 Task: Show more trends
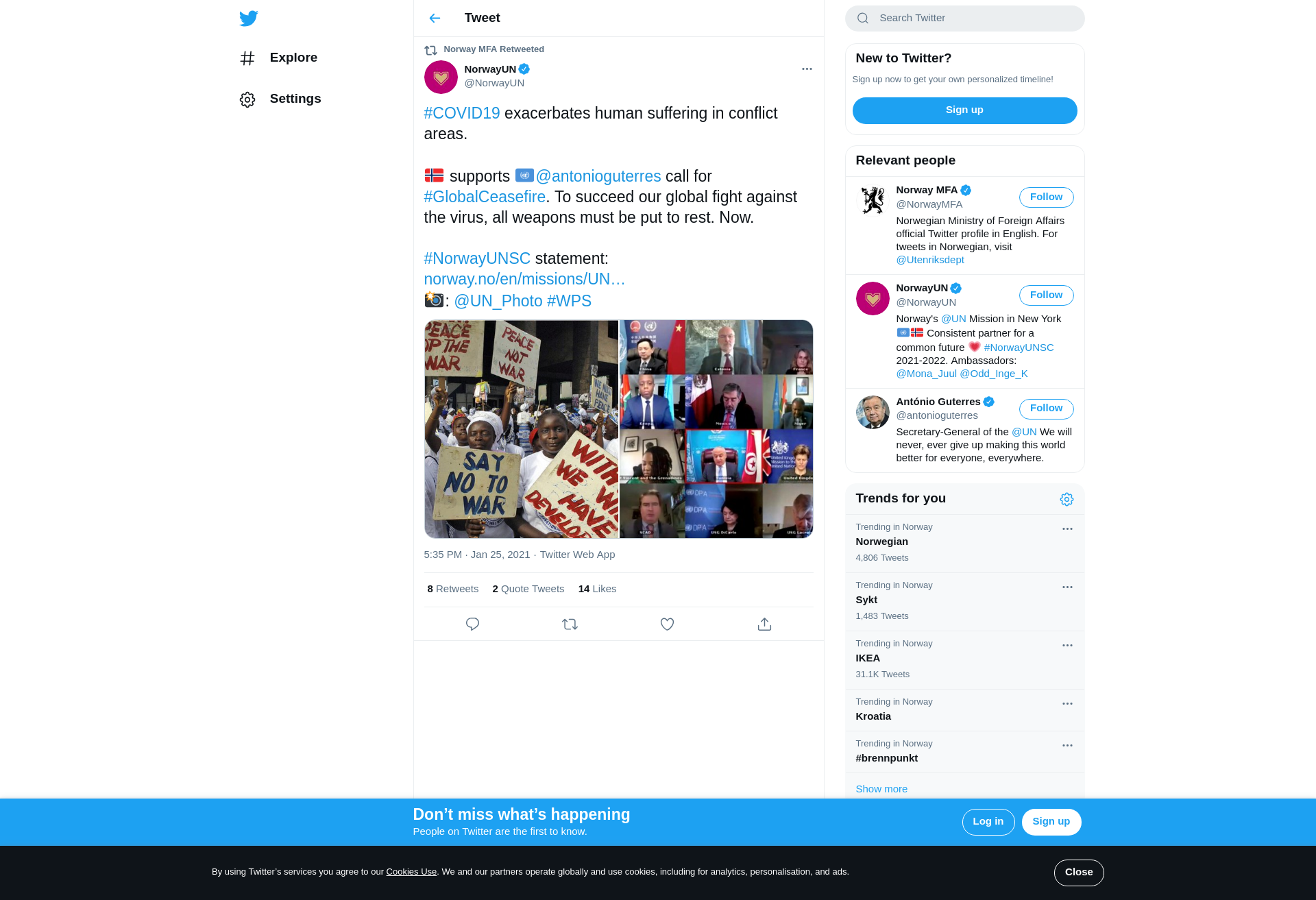click(x=881, y=789)
